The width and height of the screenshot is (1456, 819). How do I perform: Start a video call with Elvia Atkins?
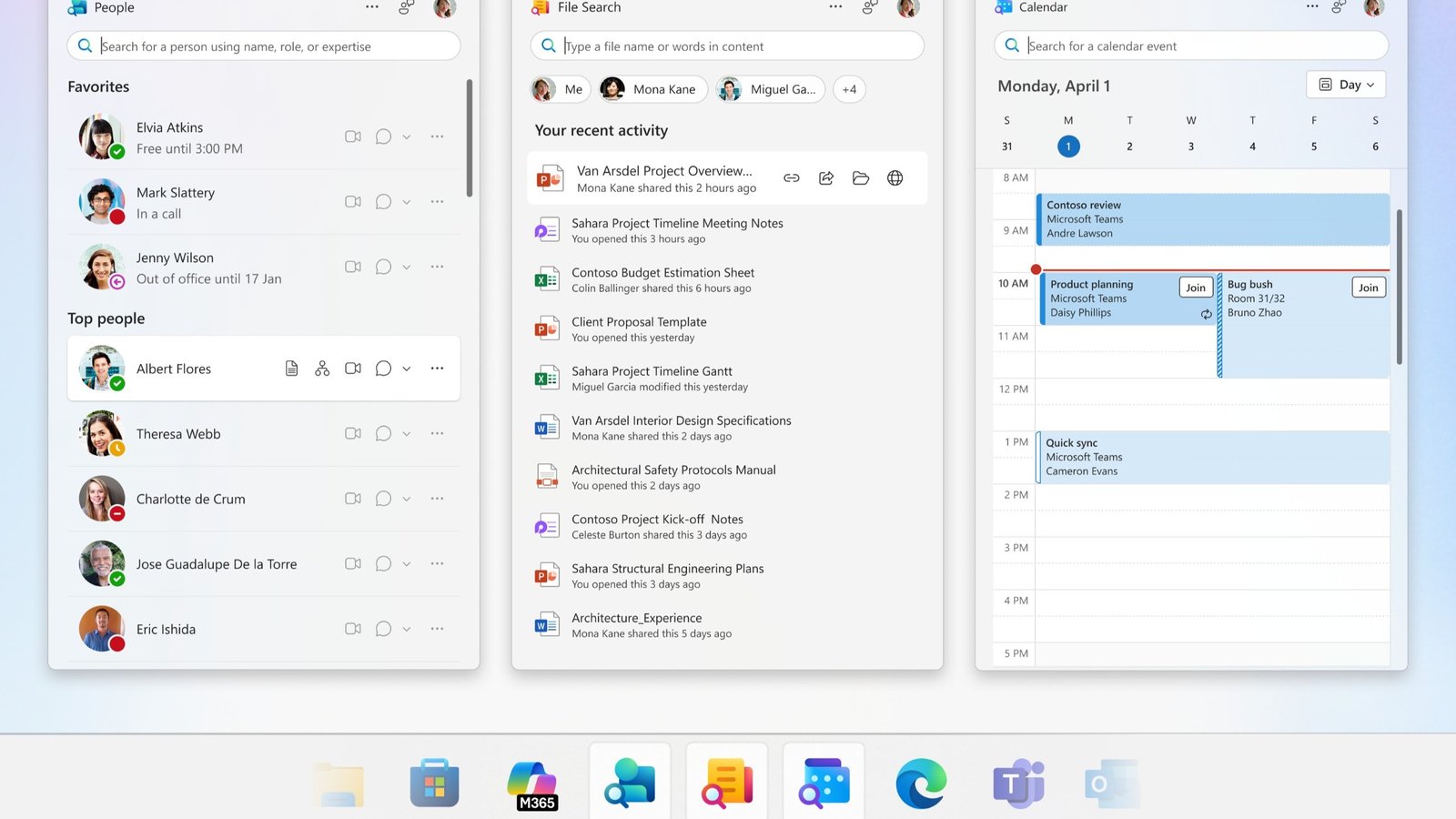click(353, 136)
